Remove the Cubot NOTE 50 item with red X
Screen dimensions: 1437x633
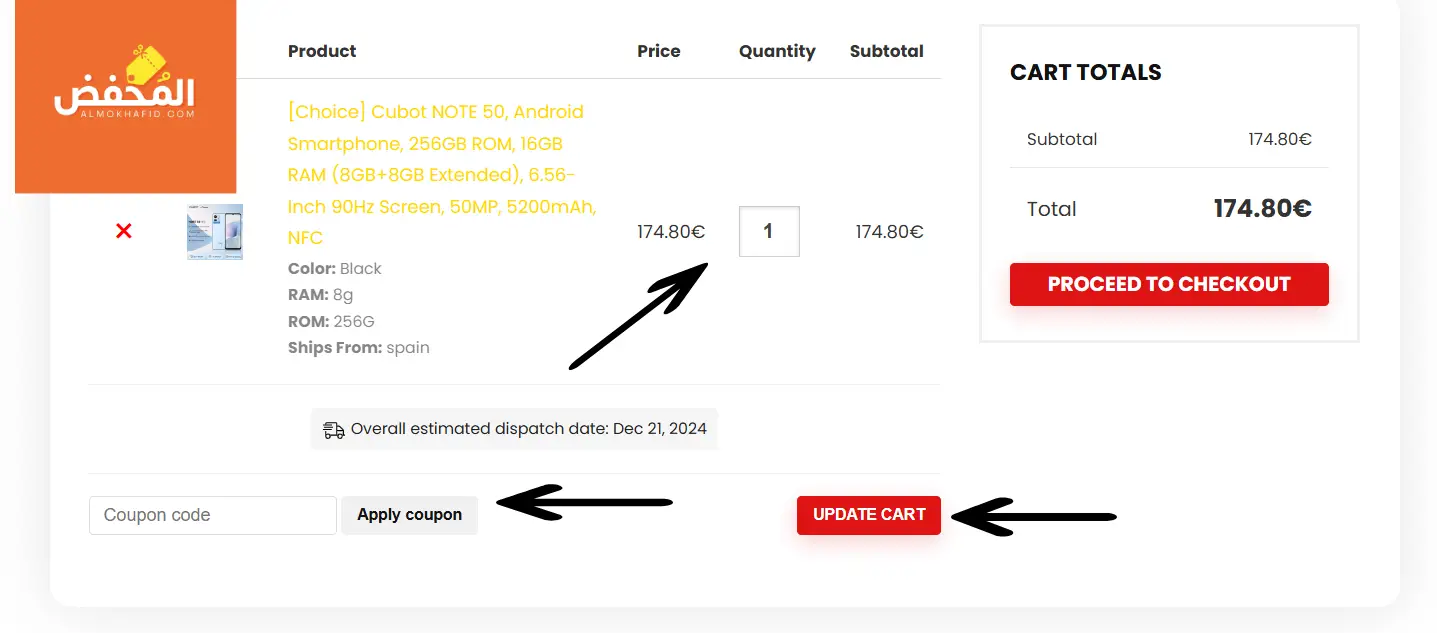(124, 231)
